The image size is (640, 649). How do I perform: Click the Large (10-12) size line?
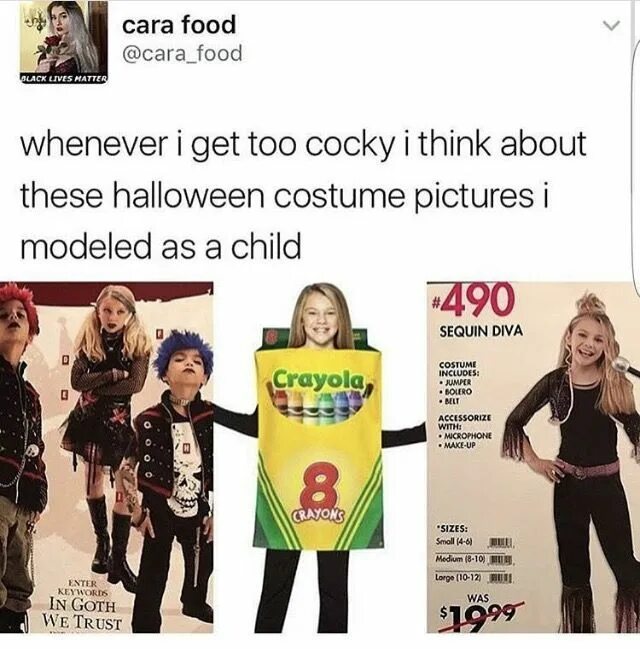coord(474,577)
